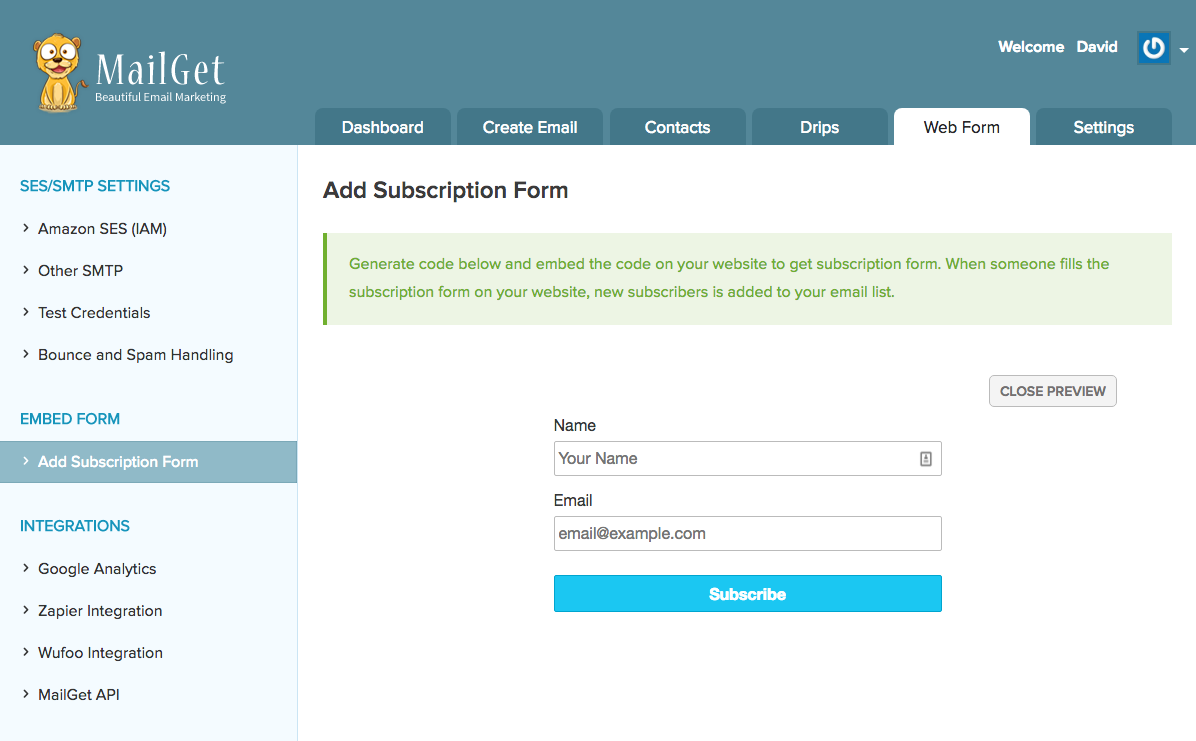Expand the Other SMTP chevron
This screenshot has height=741, width=1196.
click(x=26, y=271)
